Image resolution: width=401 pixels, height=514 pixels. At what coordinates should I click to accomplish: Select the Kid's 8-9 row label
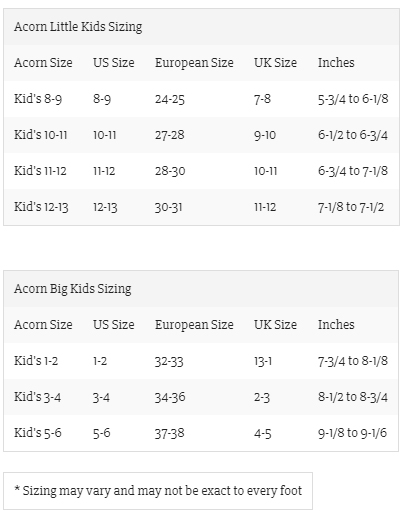pos(38,99)
